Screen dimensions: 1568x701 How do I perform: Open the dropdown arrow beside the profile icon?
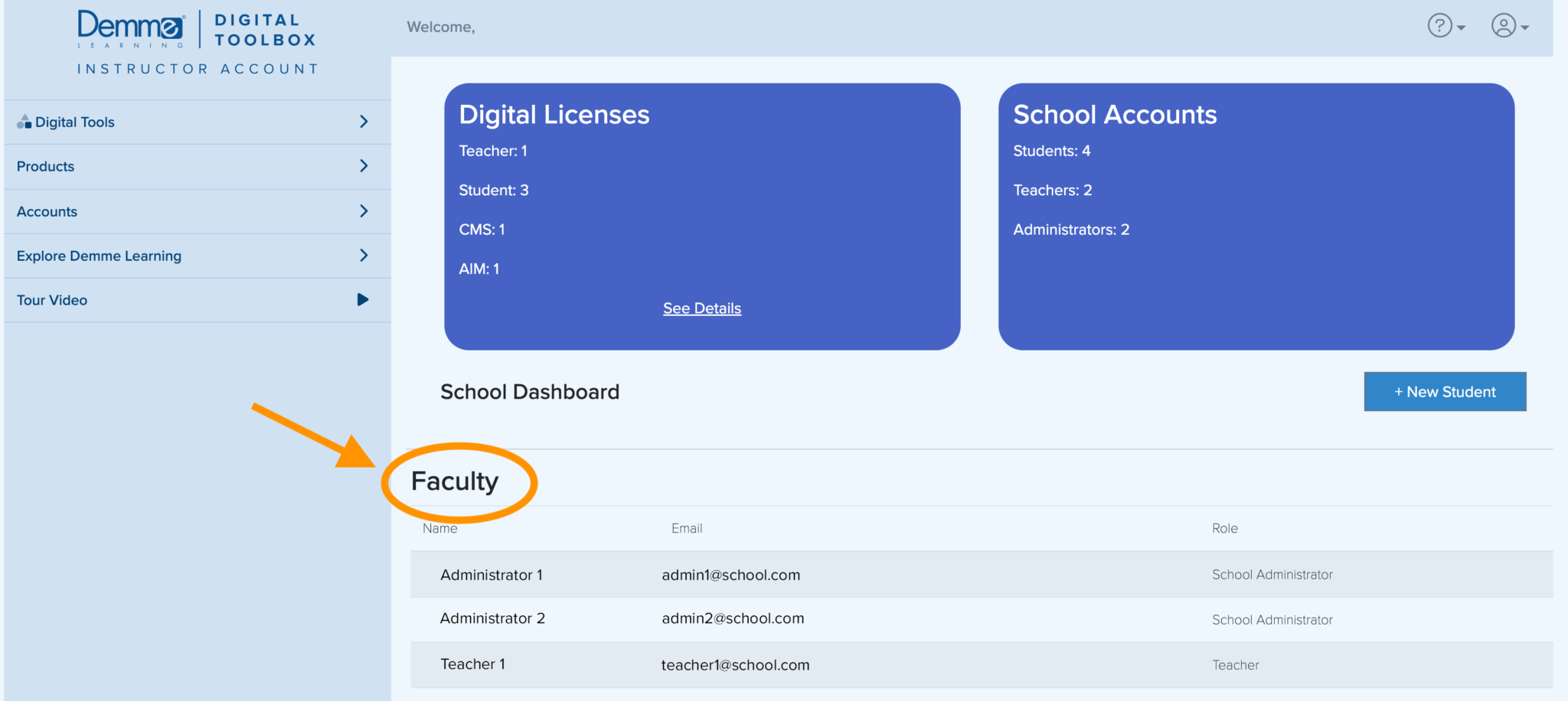pyautogui.click(x=1524, y=29)
